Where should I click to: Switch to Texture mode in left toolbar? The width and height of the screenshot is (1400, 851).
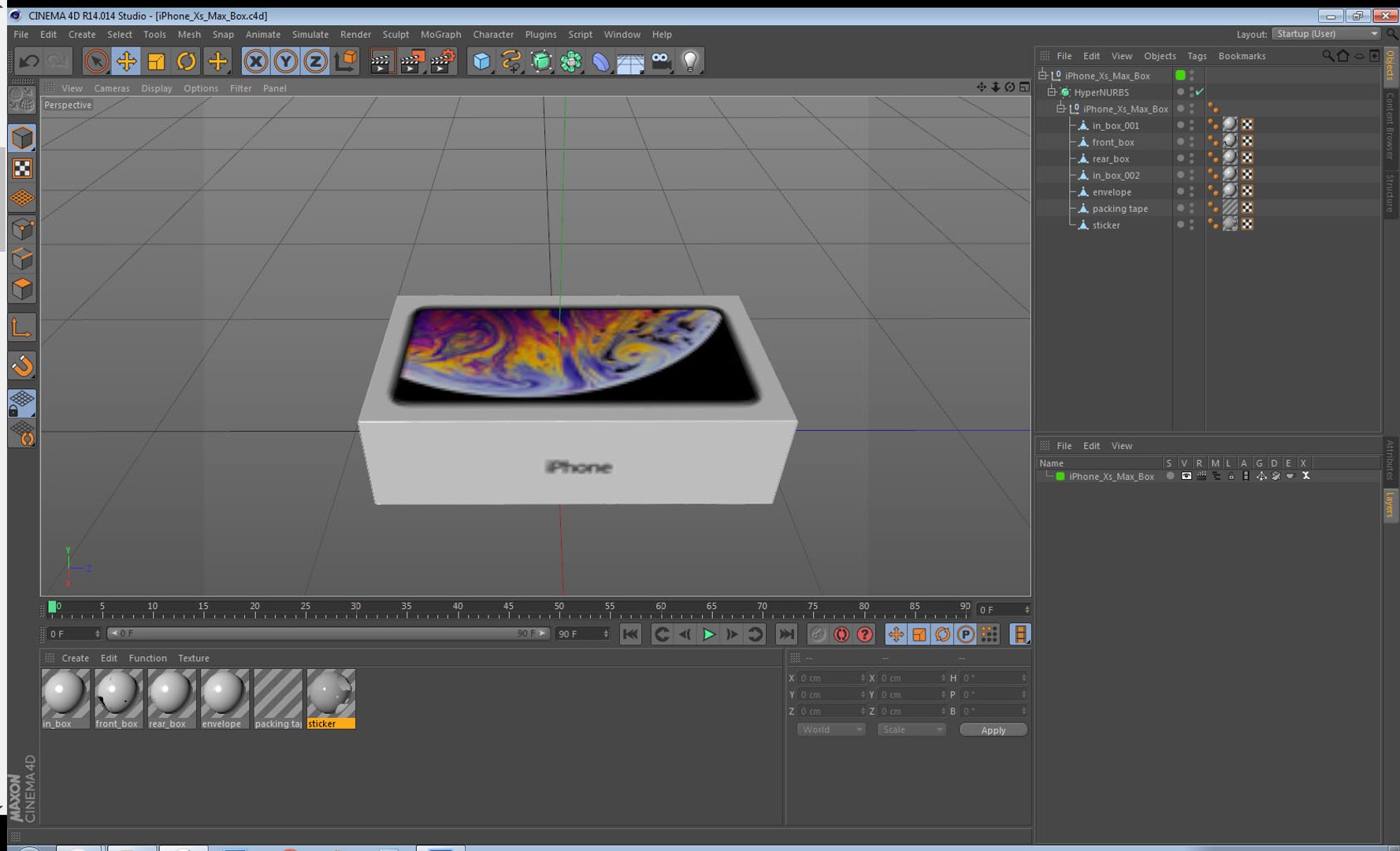point(22,169)
